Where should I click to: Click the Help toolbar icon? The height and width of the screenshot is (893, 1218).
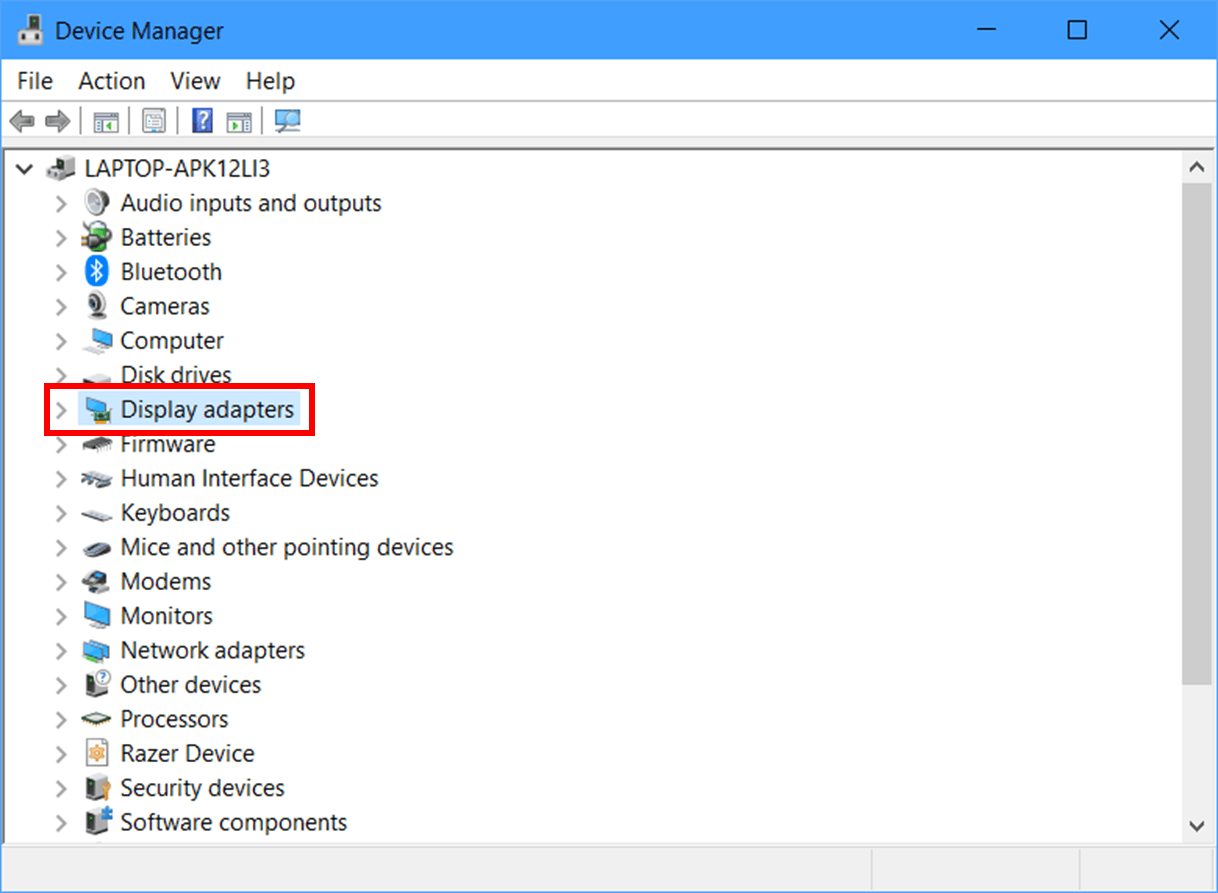[200, 120]
